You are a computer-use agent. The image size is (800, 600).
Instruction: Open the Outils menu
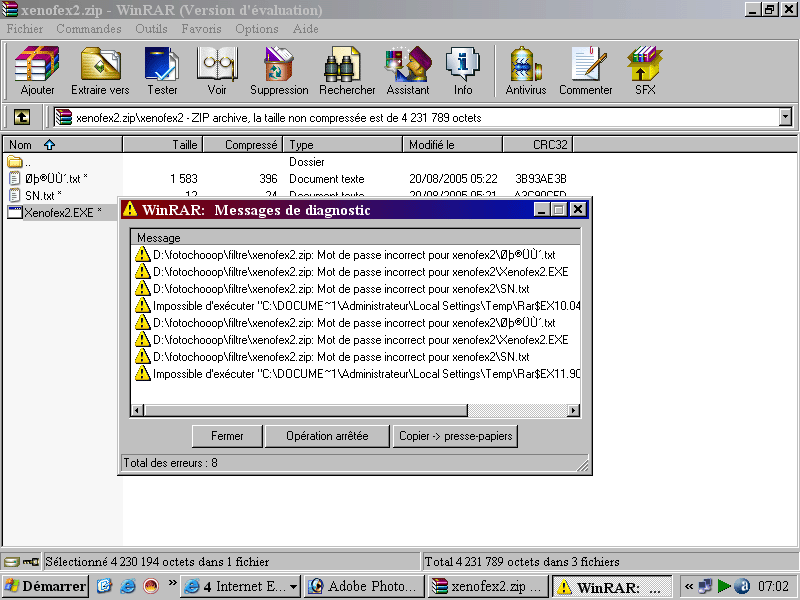click(151, 29)
